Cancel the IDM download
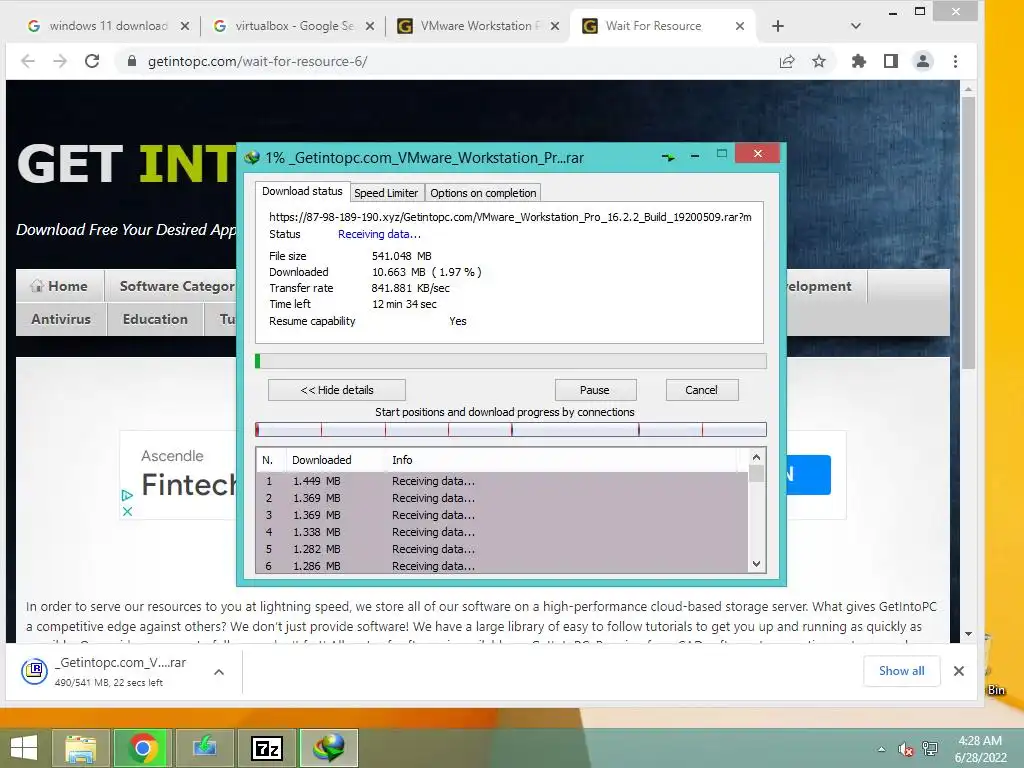This screenshot has width=1024, height=768. click(x=701, y=390)
